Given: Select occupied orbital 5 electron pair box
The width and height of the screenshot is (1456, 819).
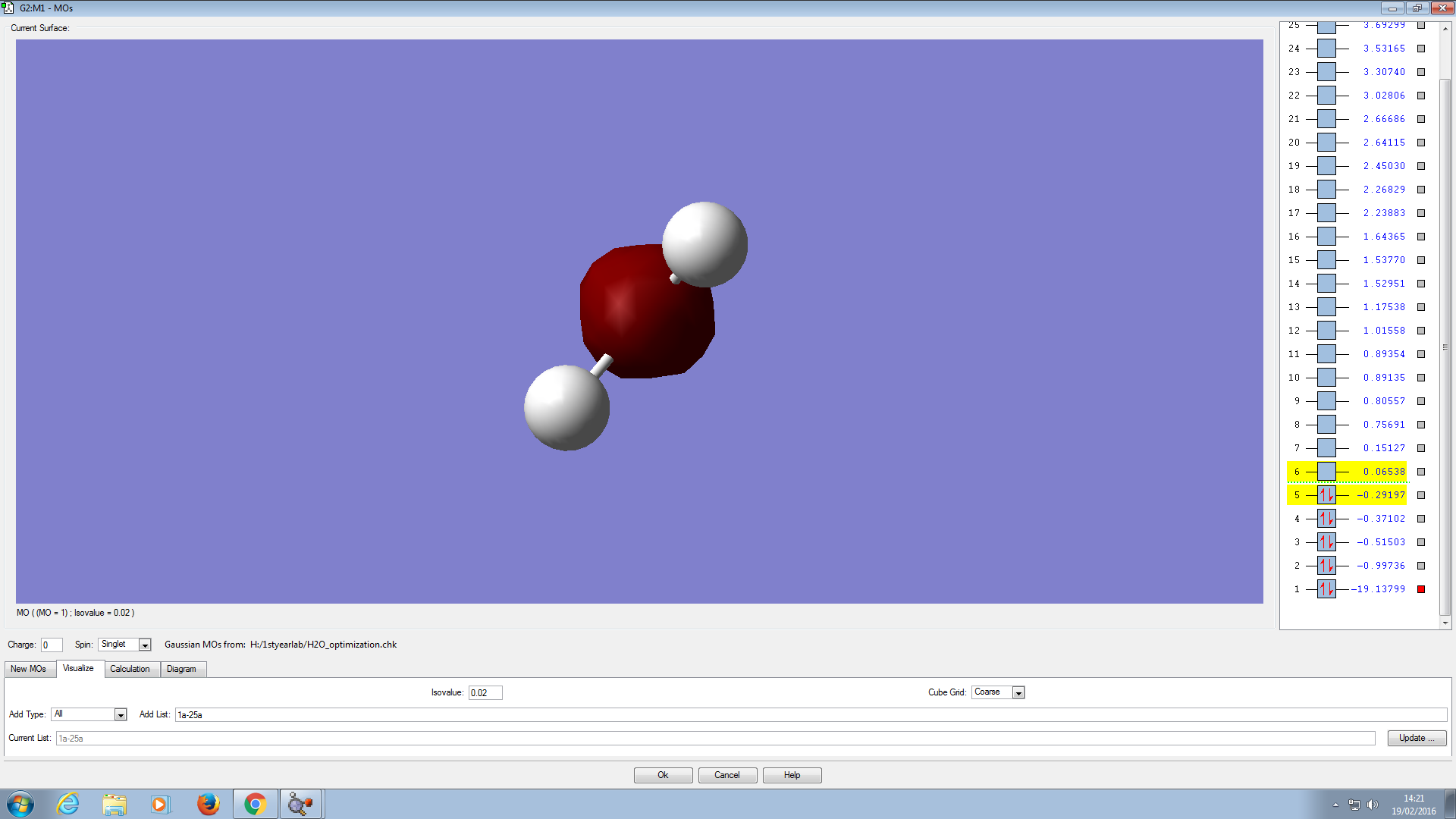Looking at the screenshot, I should [x=1326, y=495].
